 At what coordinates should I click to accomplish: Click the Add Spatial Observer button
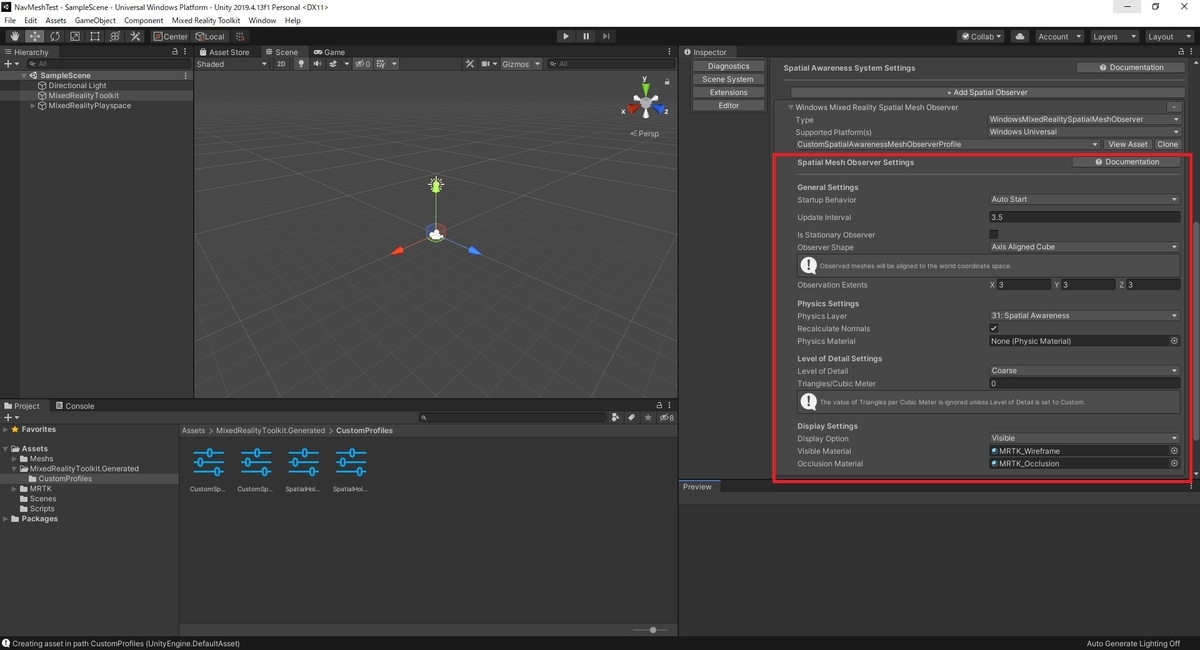point(987,92)
